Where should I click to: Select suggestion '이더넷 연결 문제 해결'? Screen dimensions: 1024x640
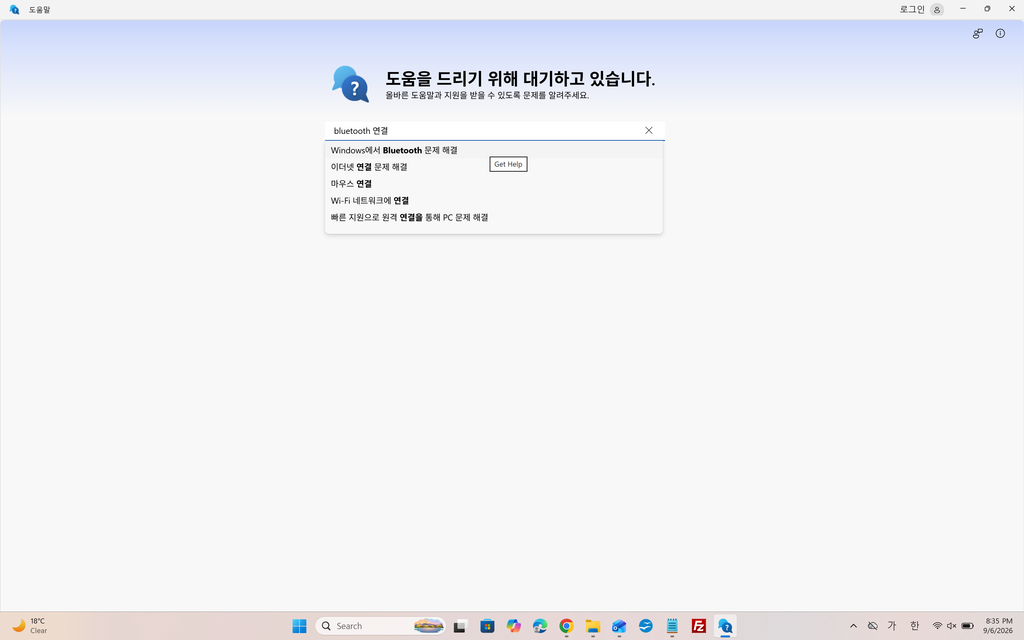click(494, 167)
